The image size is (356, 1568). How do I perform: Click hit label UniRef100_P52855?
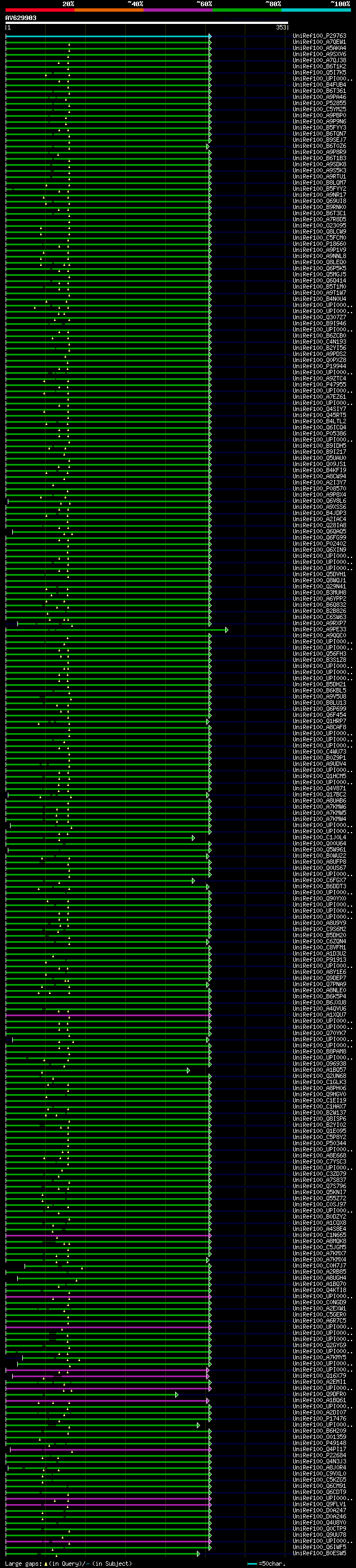point(319,103)
